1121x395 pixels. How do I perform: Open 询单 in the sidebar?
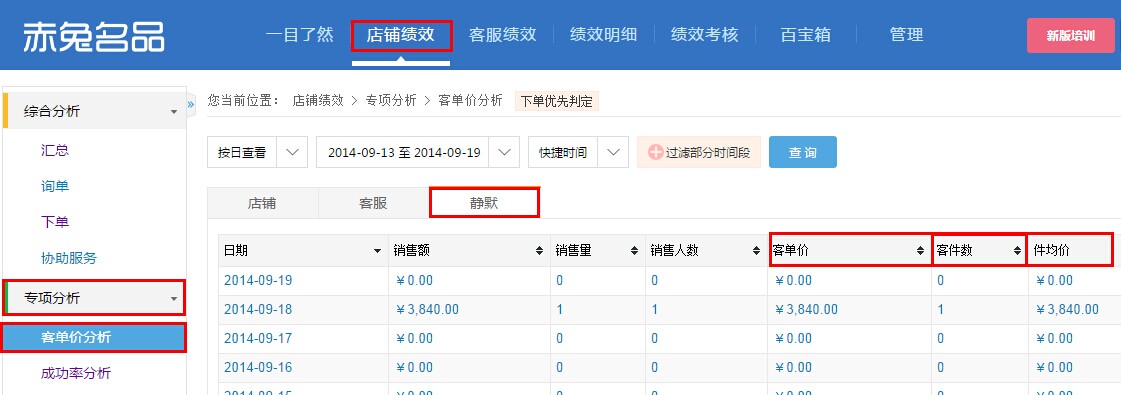55,186
